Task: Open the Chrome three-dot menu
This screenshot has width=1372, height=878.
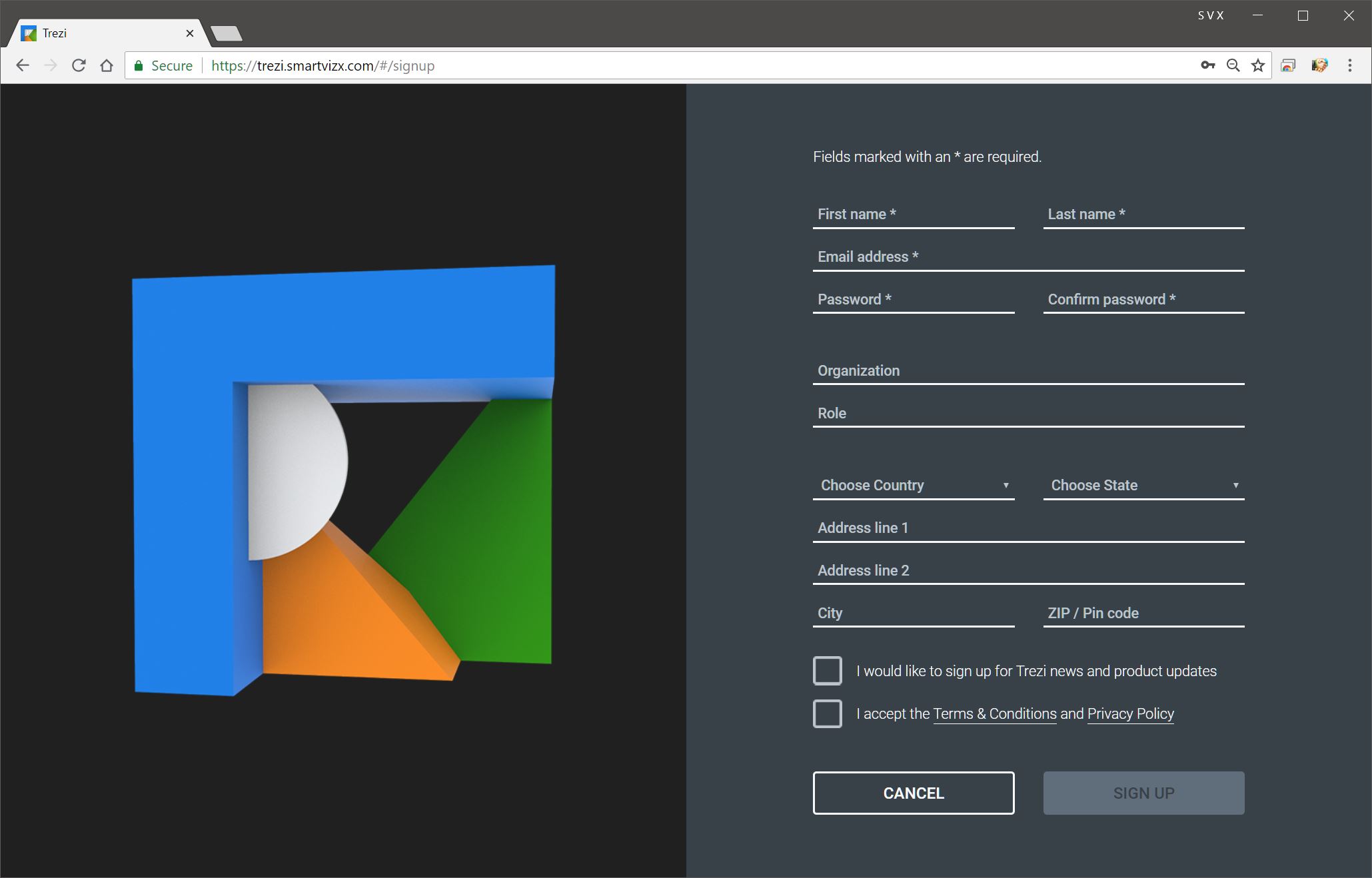Action: tap(1349, 65)
